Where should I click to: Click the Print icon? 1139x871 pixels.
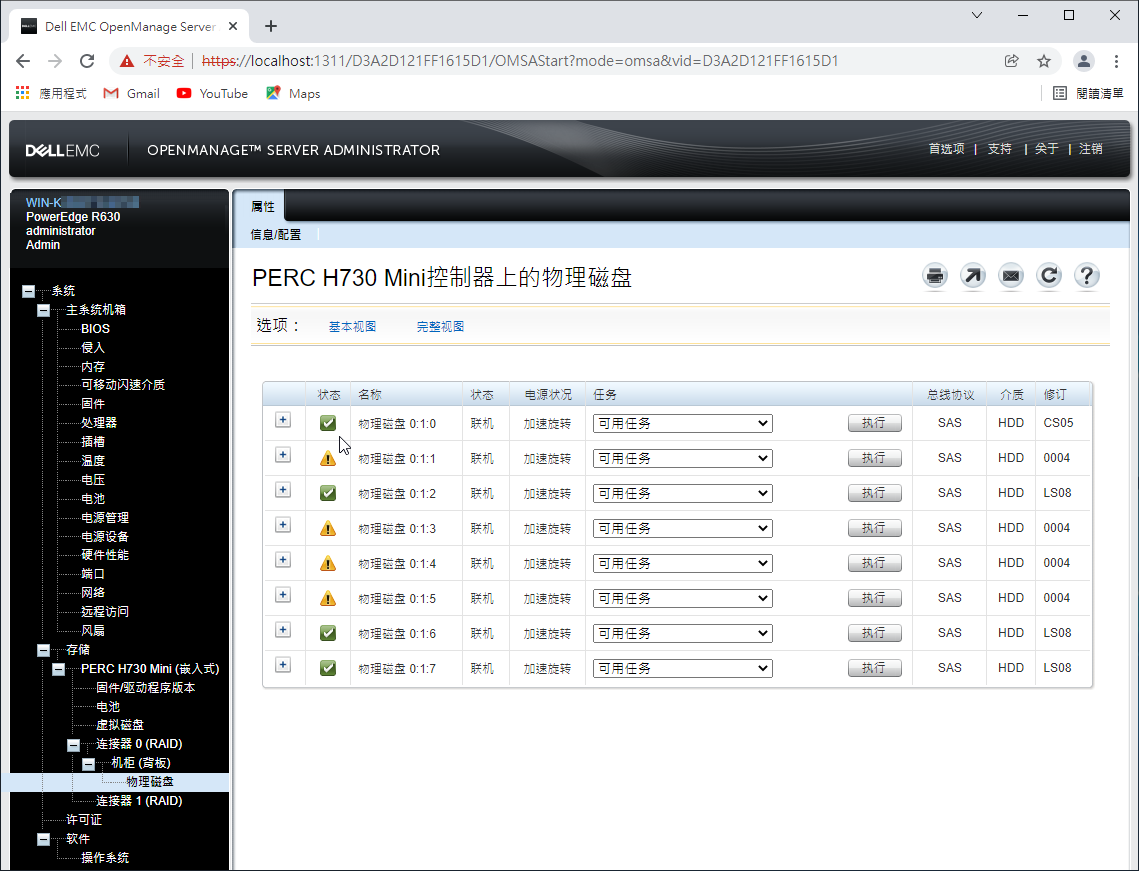(x=935, y=276)
